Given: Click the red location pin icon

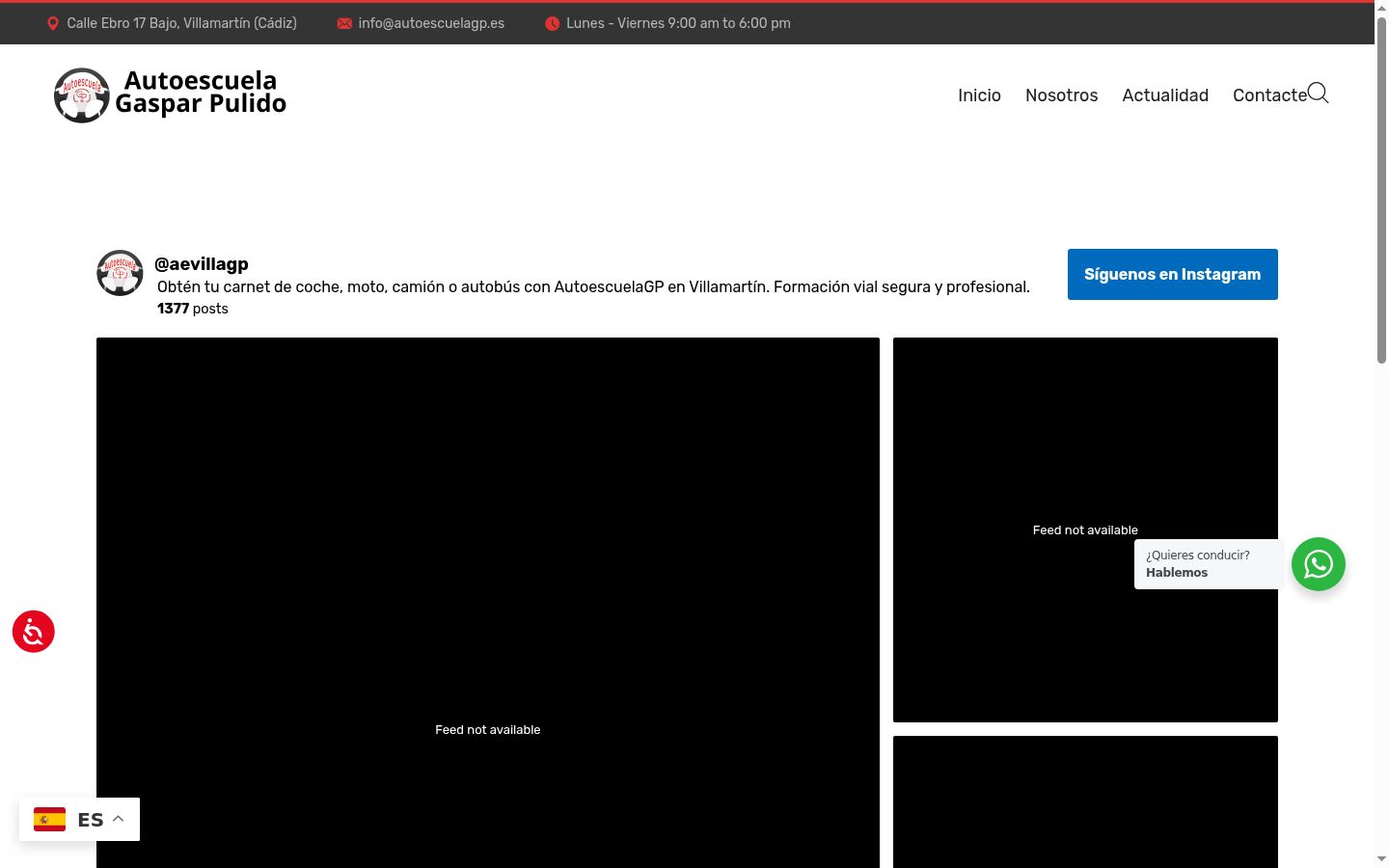Looking at the screenshot, I should coord(53,24).
